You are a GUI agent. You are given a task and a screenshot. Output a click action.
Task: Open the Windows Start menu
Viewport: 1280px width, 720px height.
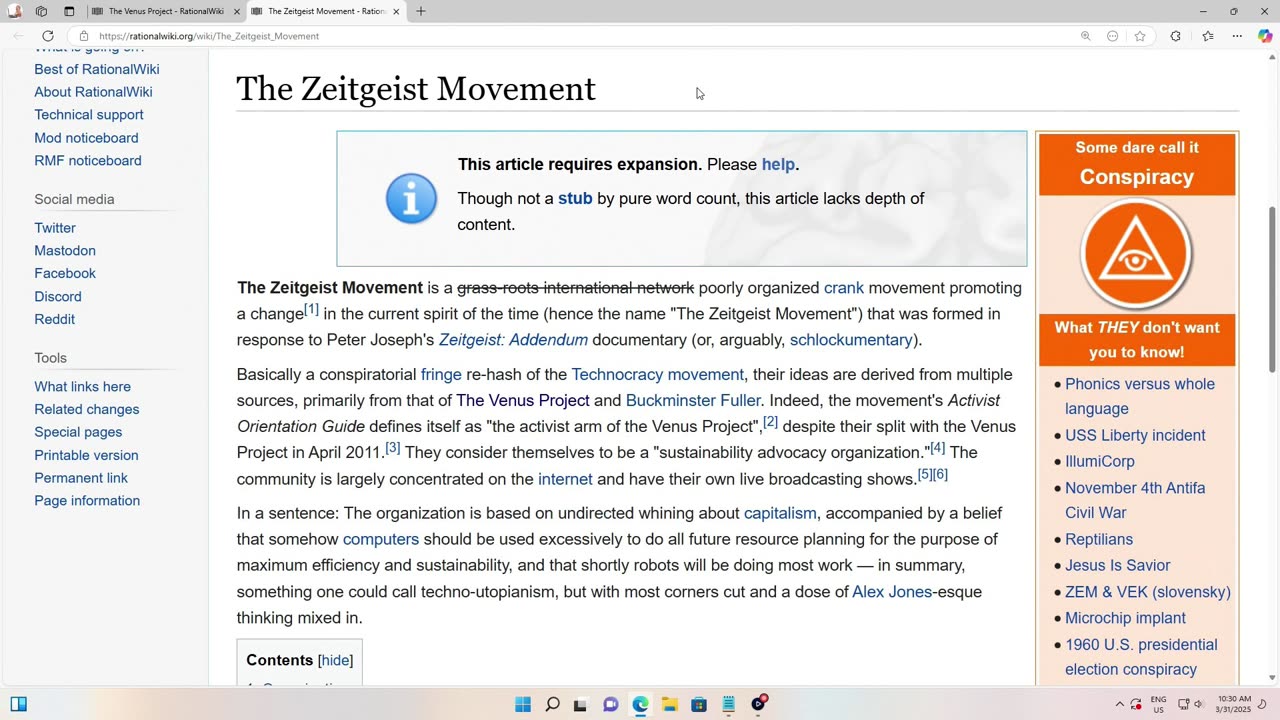(x=523, y=704)
